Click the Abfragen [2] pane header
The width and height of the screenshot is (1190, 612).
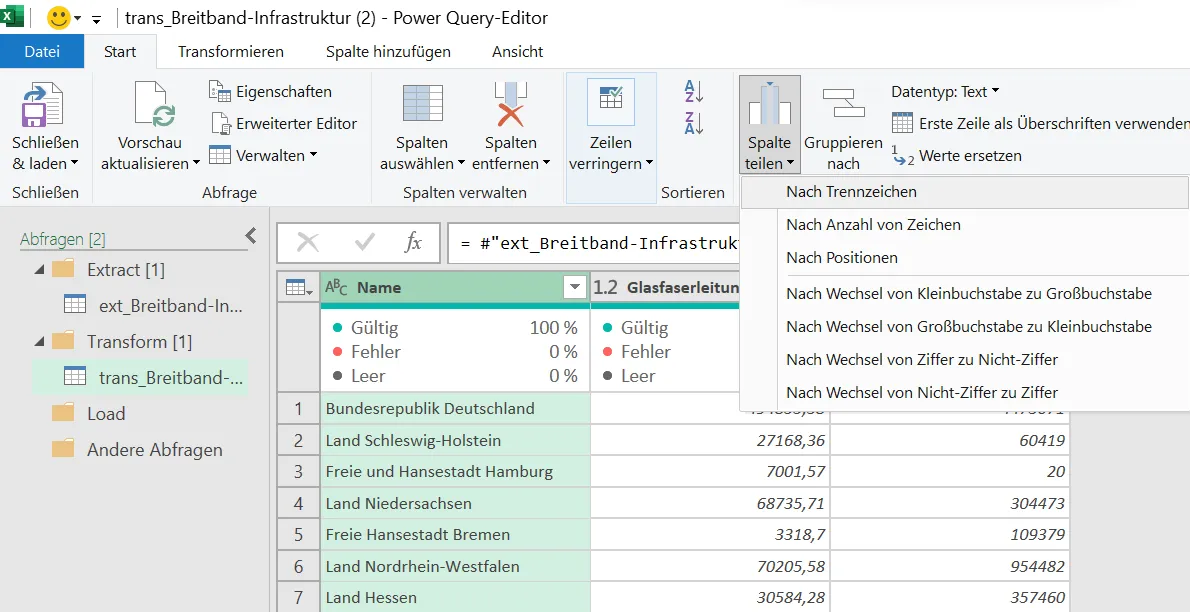(63, 239)
